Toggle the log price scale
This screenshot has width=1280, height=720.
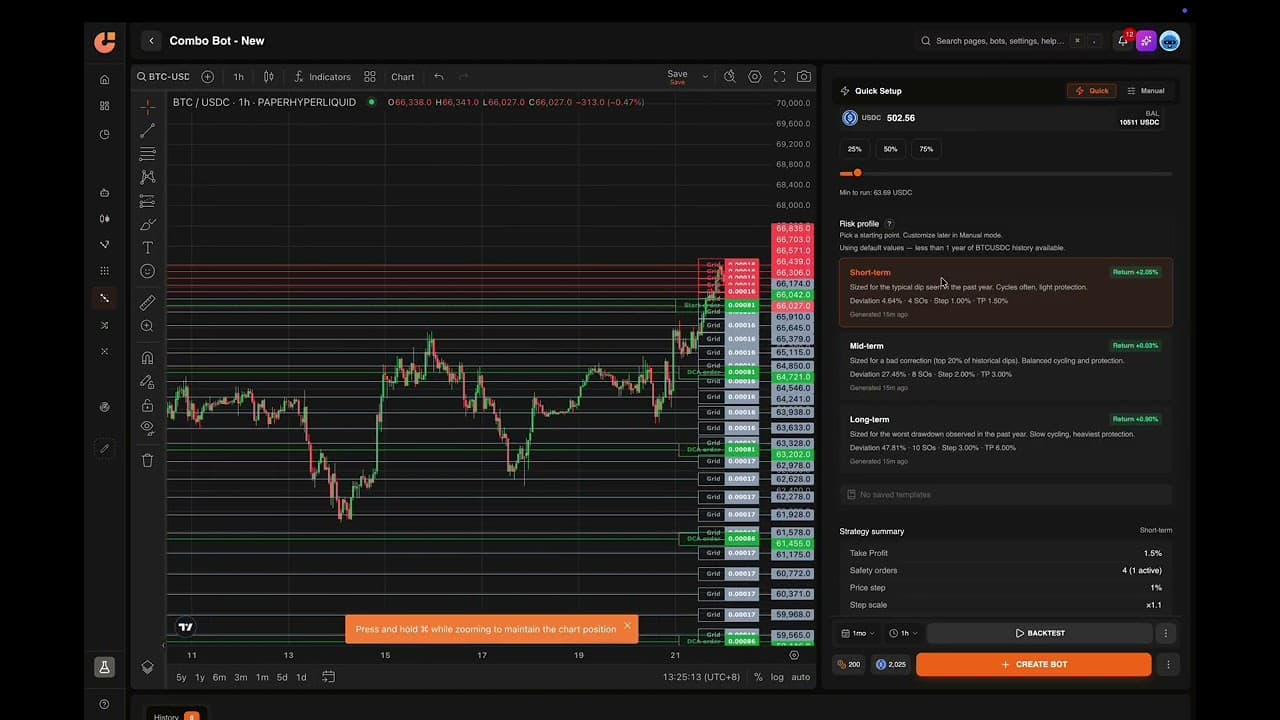click(777, 677)
